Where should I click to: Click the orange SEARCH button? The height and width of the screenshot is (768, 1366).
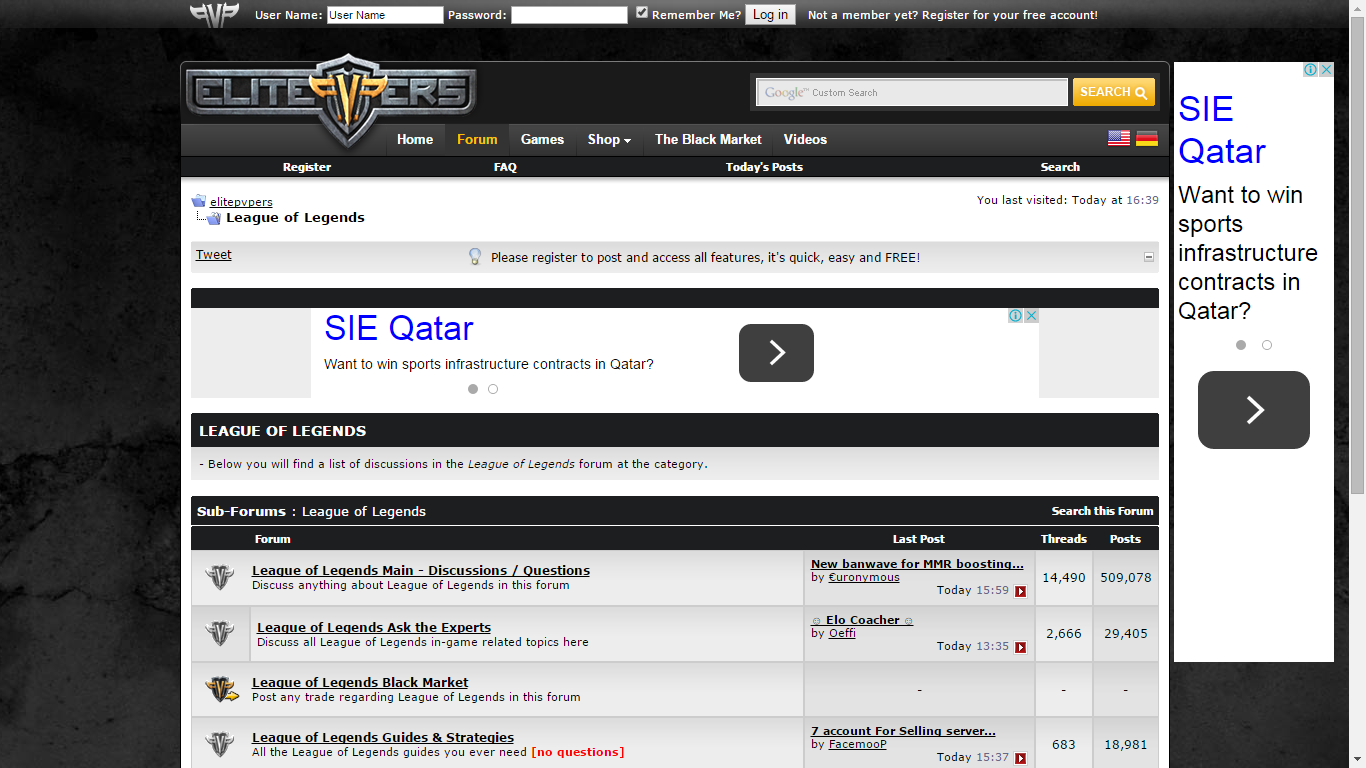coord(1113,92)
